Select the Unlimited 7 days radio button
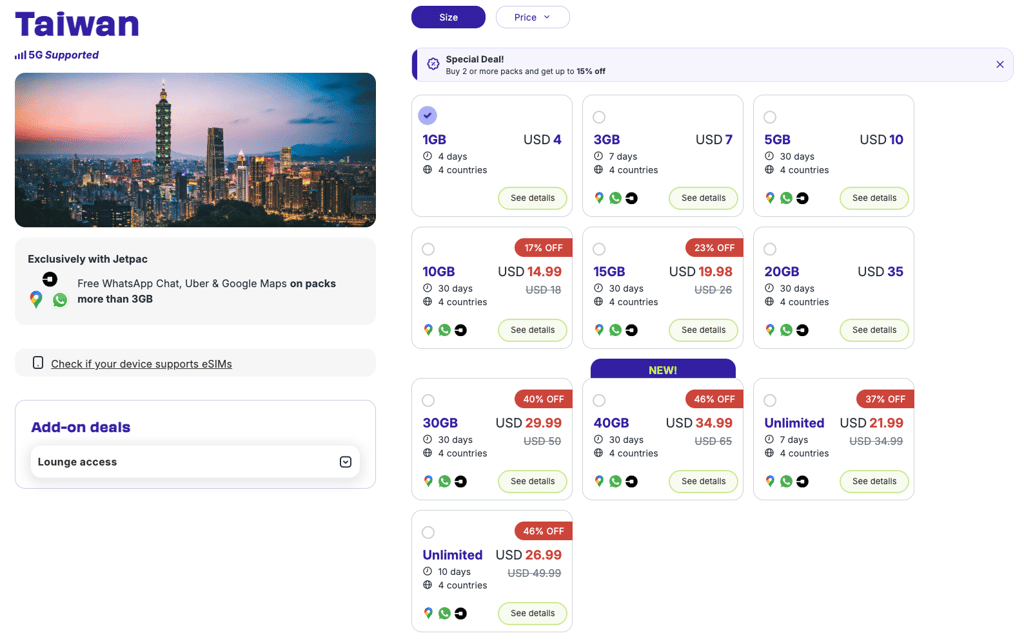Viewport: 1024px width, 640px height. coord(770,400)
